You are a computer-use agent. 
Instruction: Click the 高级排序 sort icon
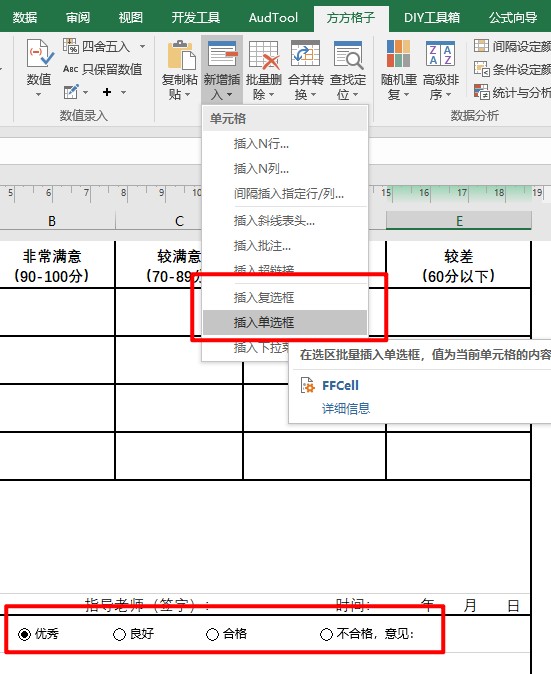(441, 53)
